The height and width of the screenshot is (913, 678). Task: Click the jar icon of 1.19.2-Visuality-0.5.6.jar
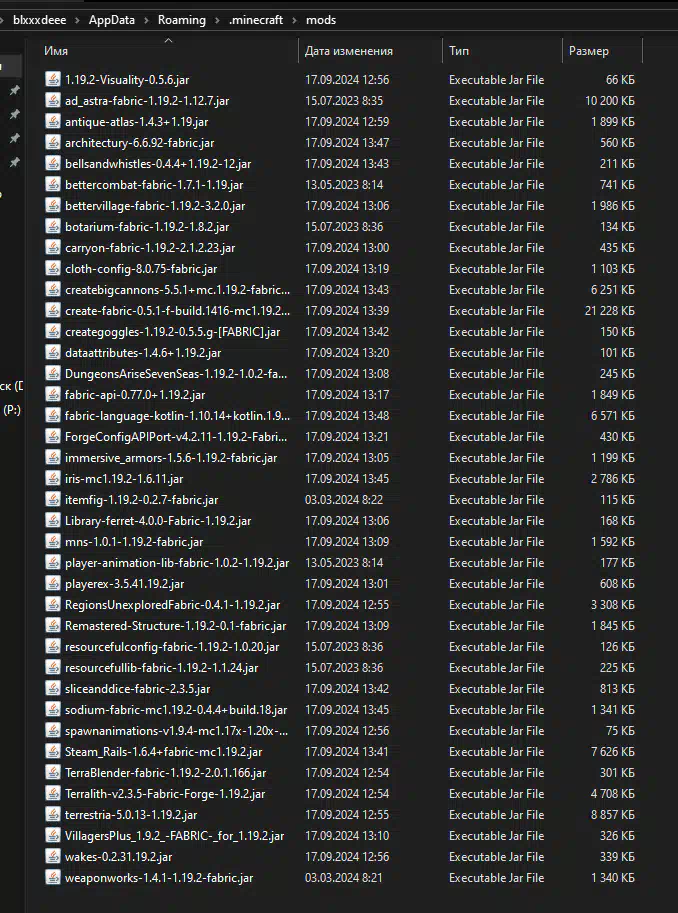(53, 80)
